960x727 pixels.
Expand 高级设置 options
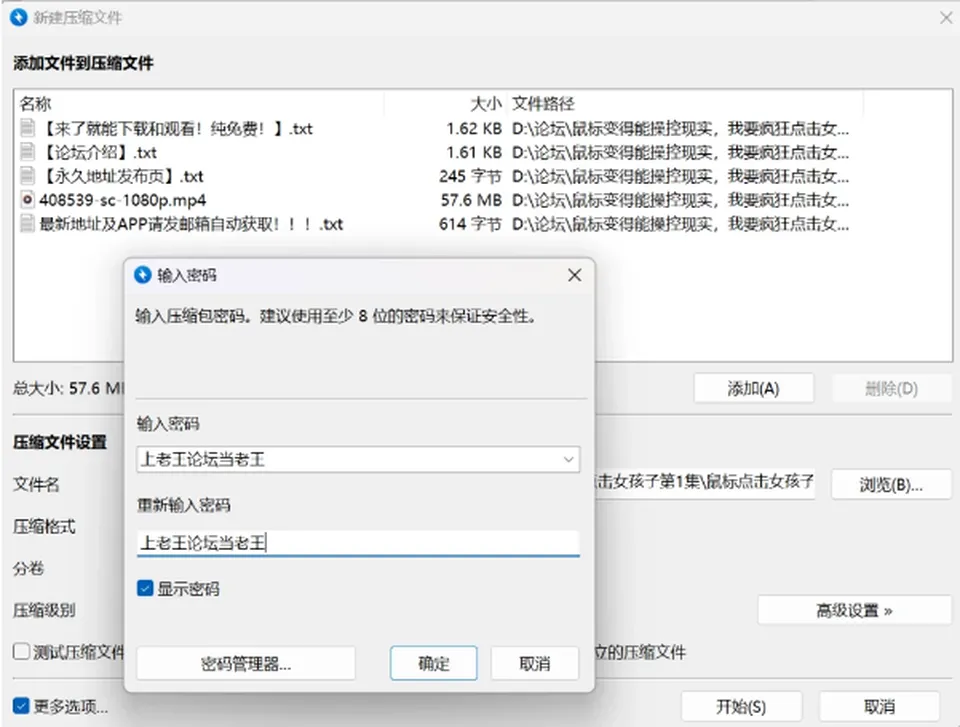[x=855, y=610]
